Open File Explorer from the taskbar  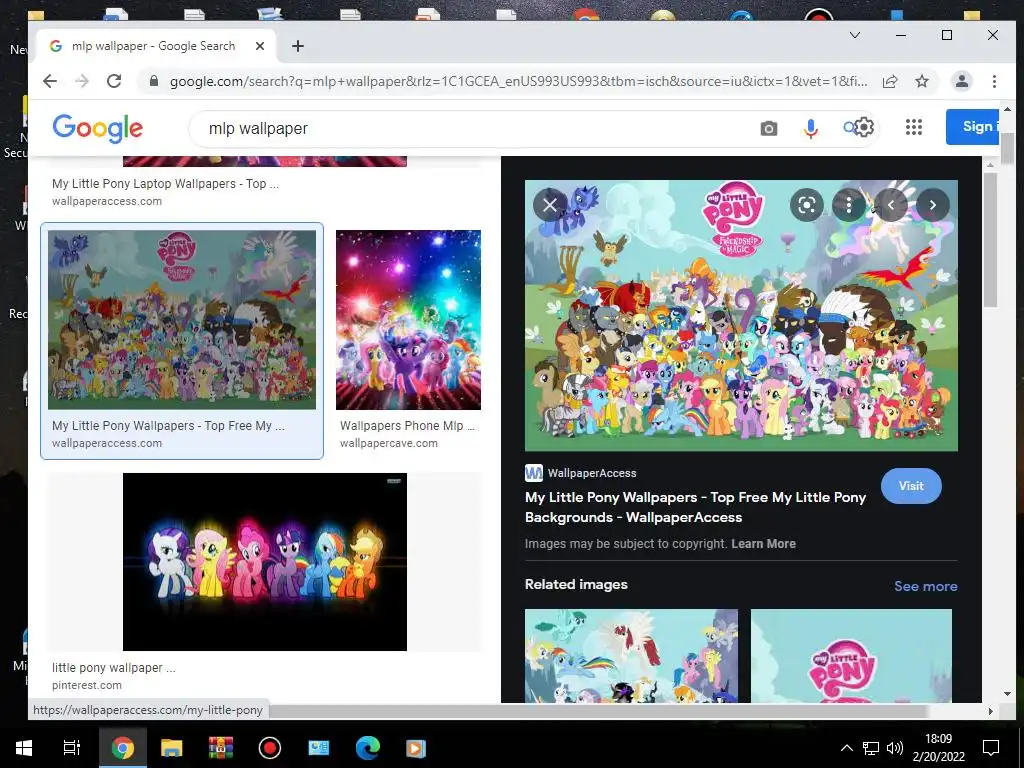172,748
